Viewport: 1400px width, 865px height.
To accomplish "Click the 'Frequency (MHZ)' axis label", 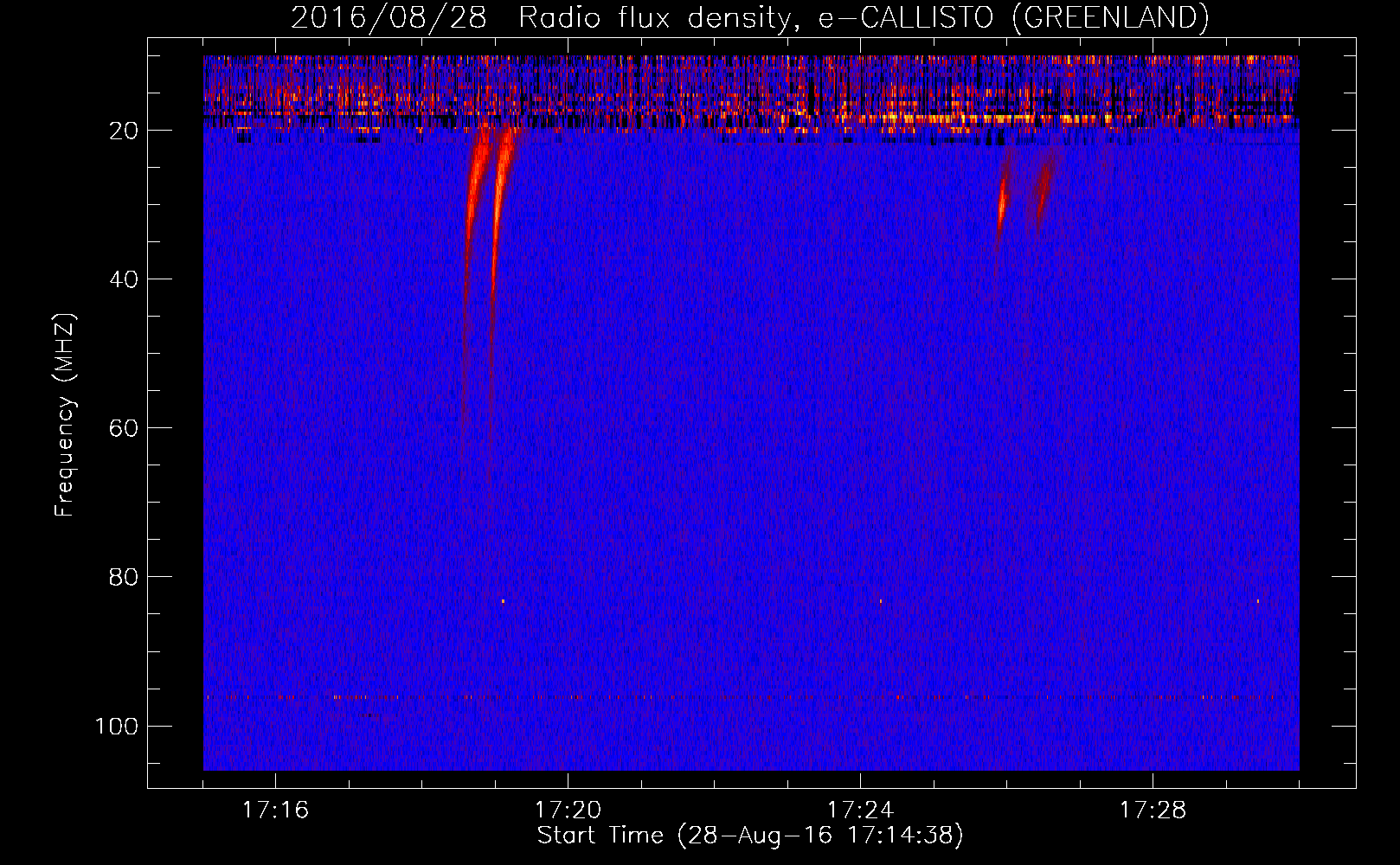I will [65, 414].
